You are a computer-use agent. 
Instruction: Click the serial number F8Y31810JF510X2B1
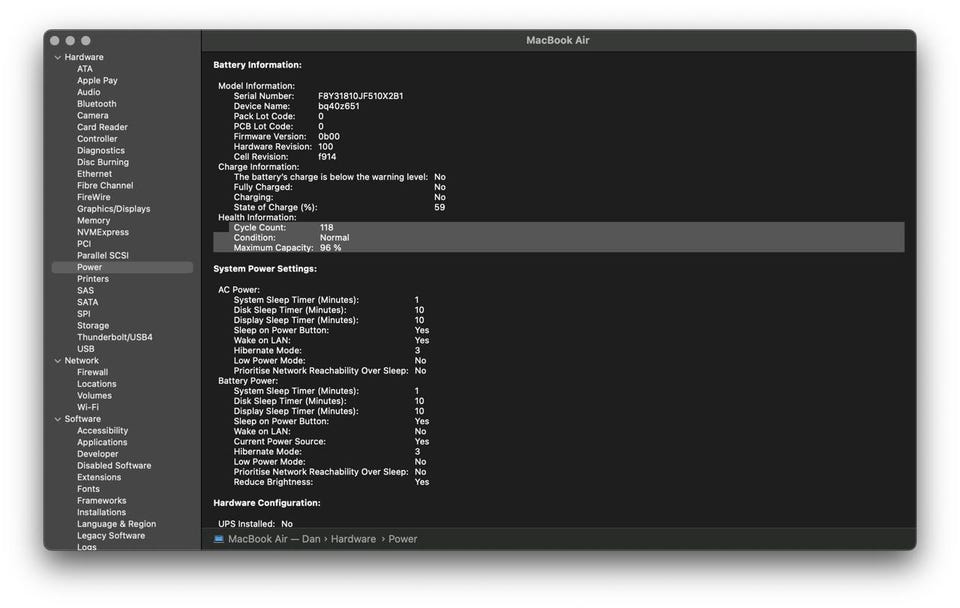coord(361,96)
